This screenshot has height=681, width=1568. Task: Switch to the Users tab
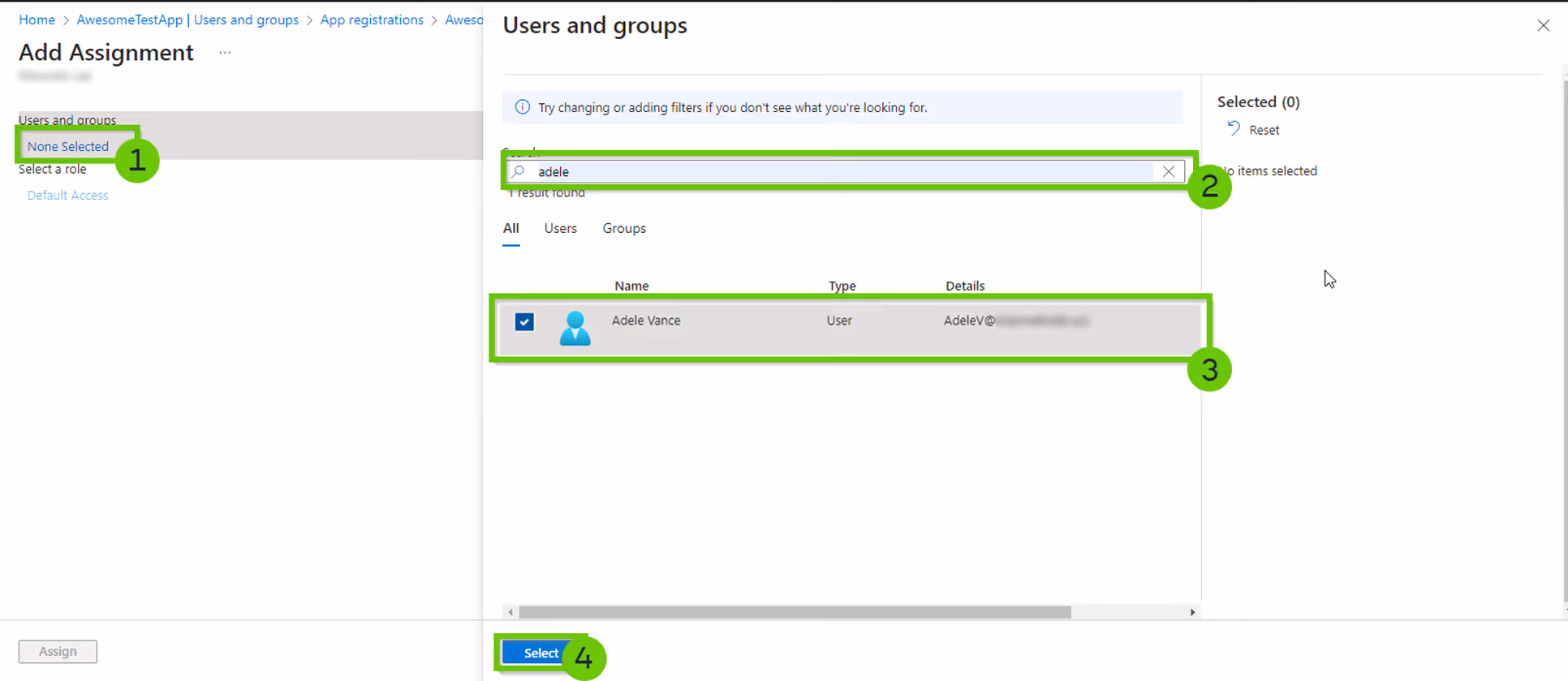[x=560, y=228]
